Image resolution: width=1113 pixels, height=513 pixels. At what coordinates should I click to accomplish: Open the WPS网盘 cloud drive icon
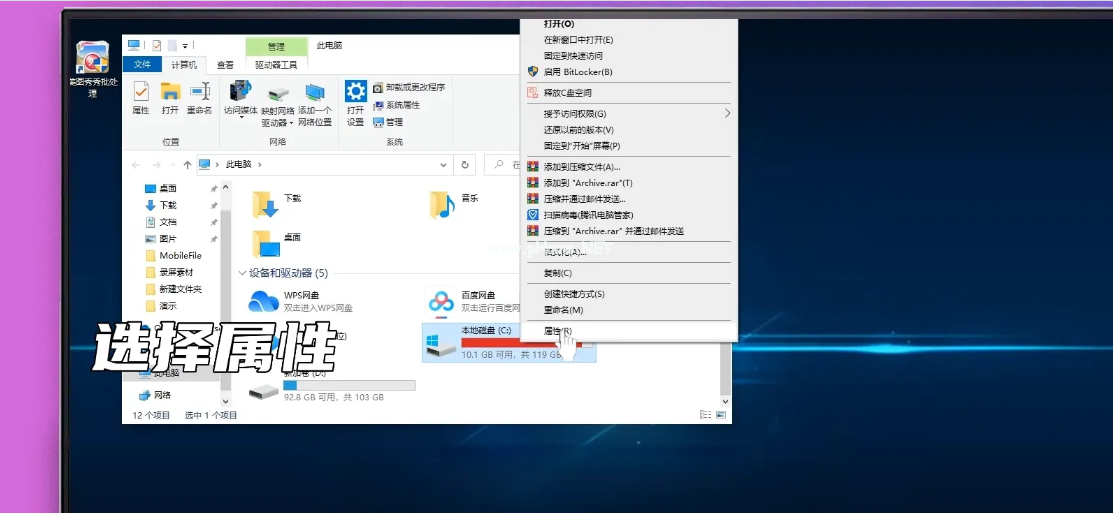pyautogui.click(x=263, y=301)
